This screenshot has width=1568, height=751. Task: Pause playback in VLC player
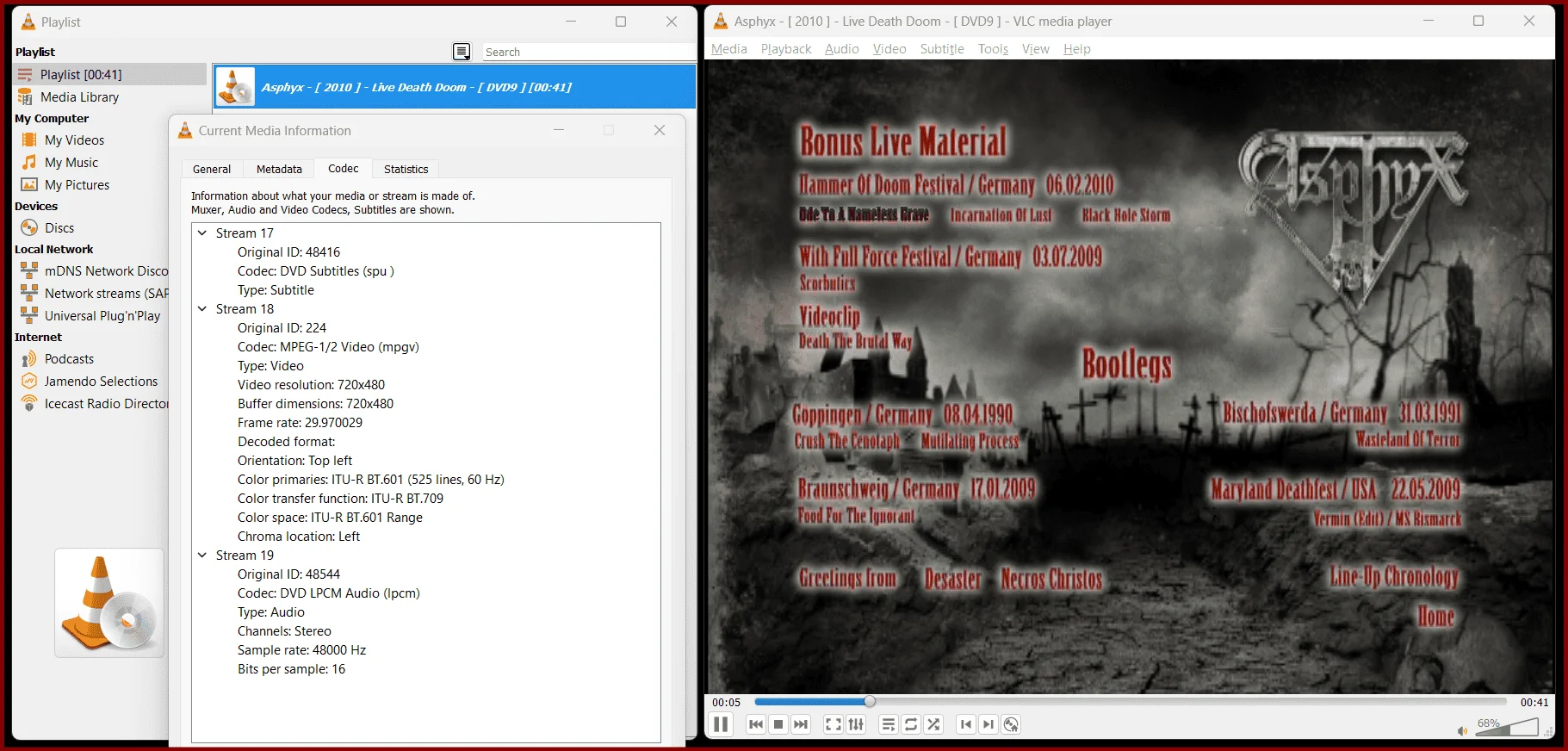click(721, 724)
